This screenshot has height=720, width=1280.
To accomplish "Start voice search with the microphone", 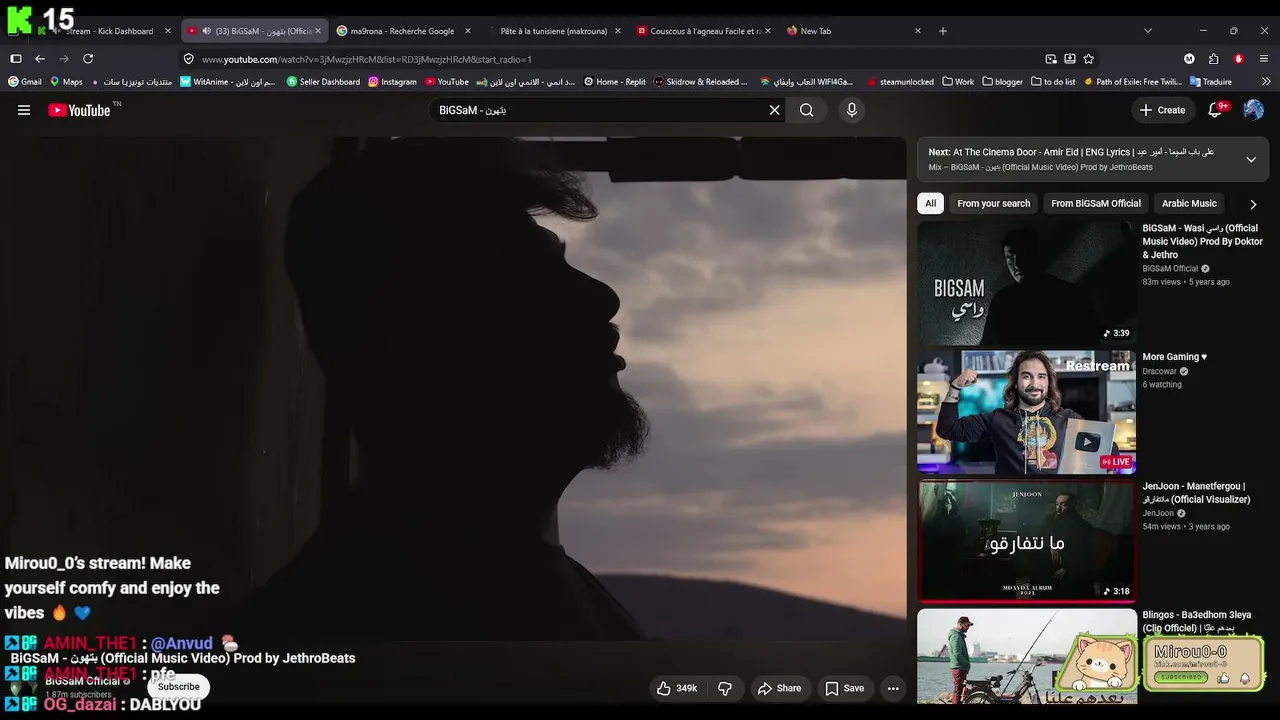I will pos(852,110).
